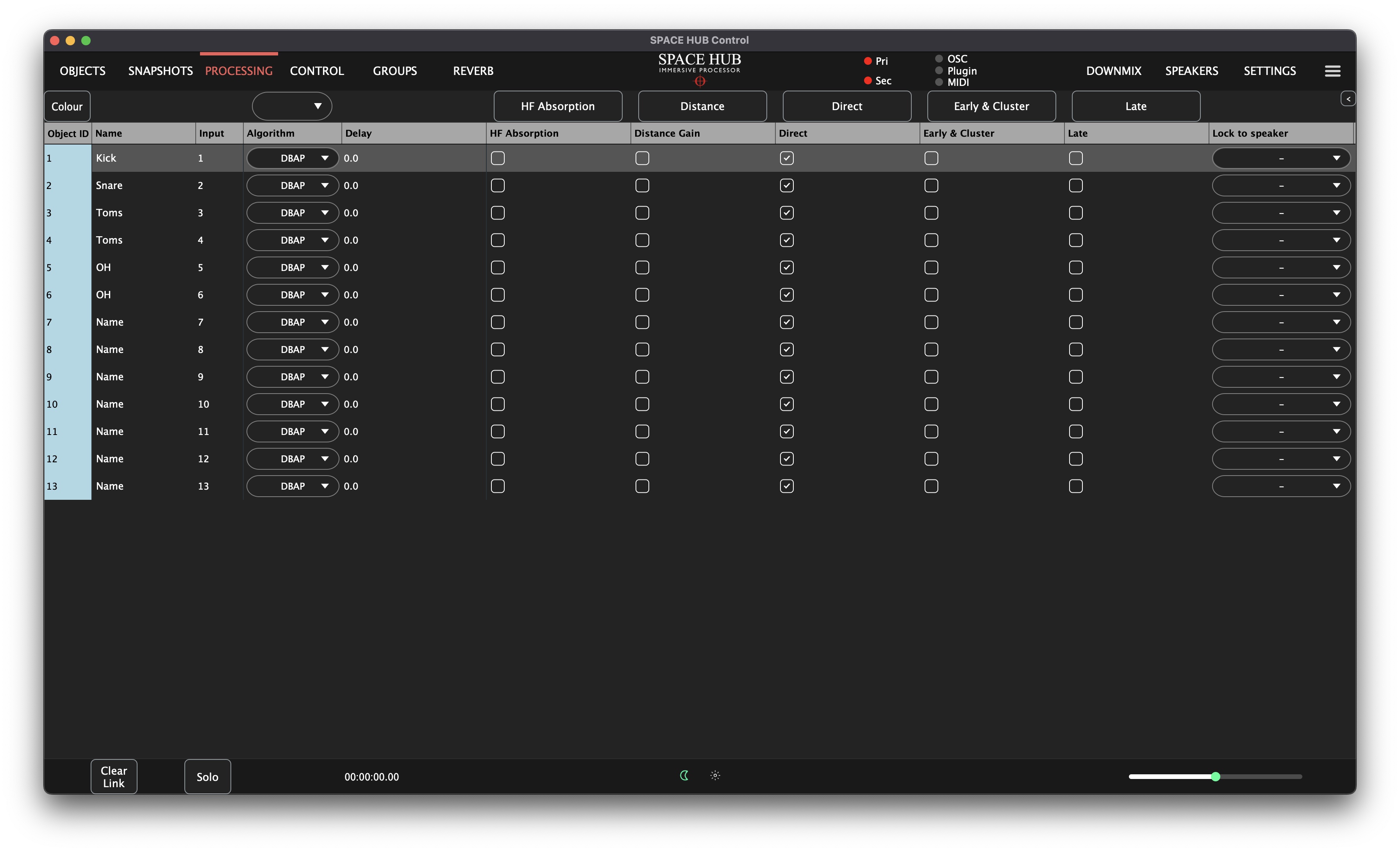Enable Early & Cluster for Snare

tap(931, 185)
